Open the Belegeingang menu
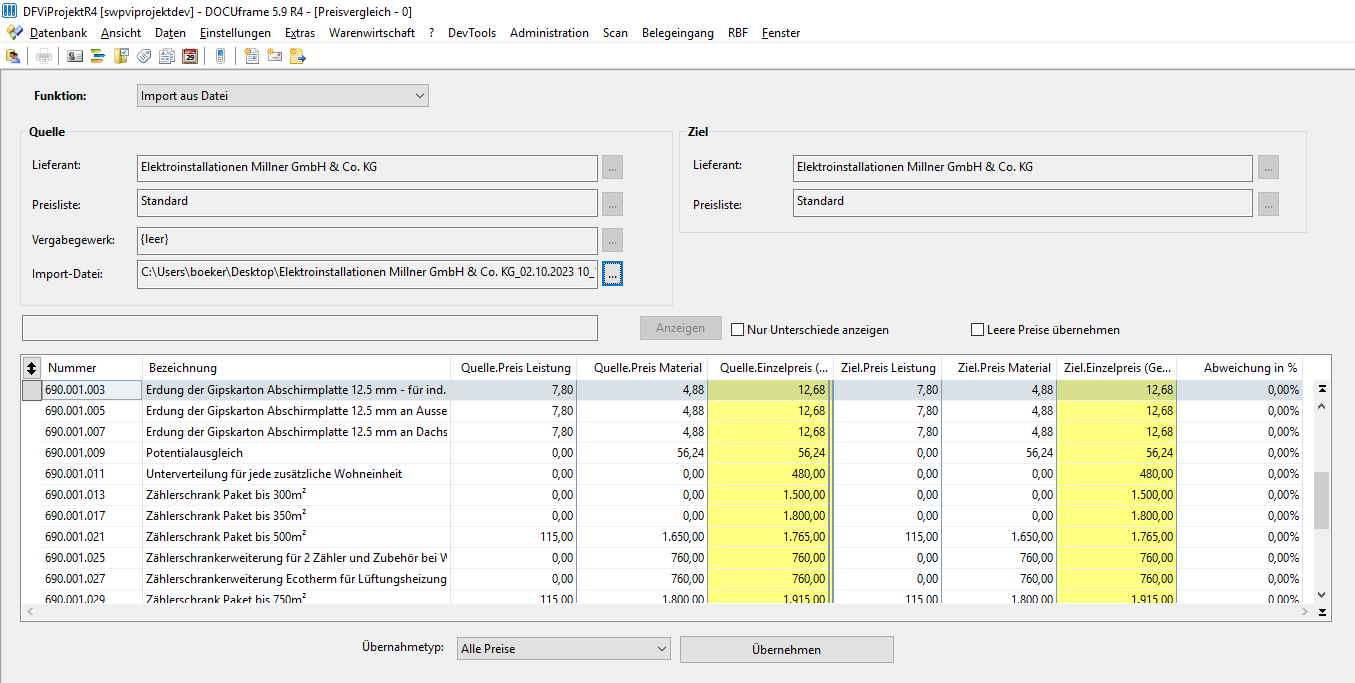The height and width of the screenshot is (683, 1355). coord(678,33)
